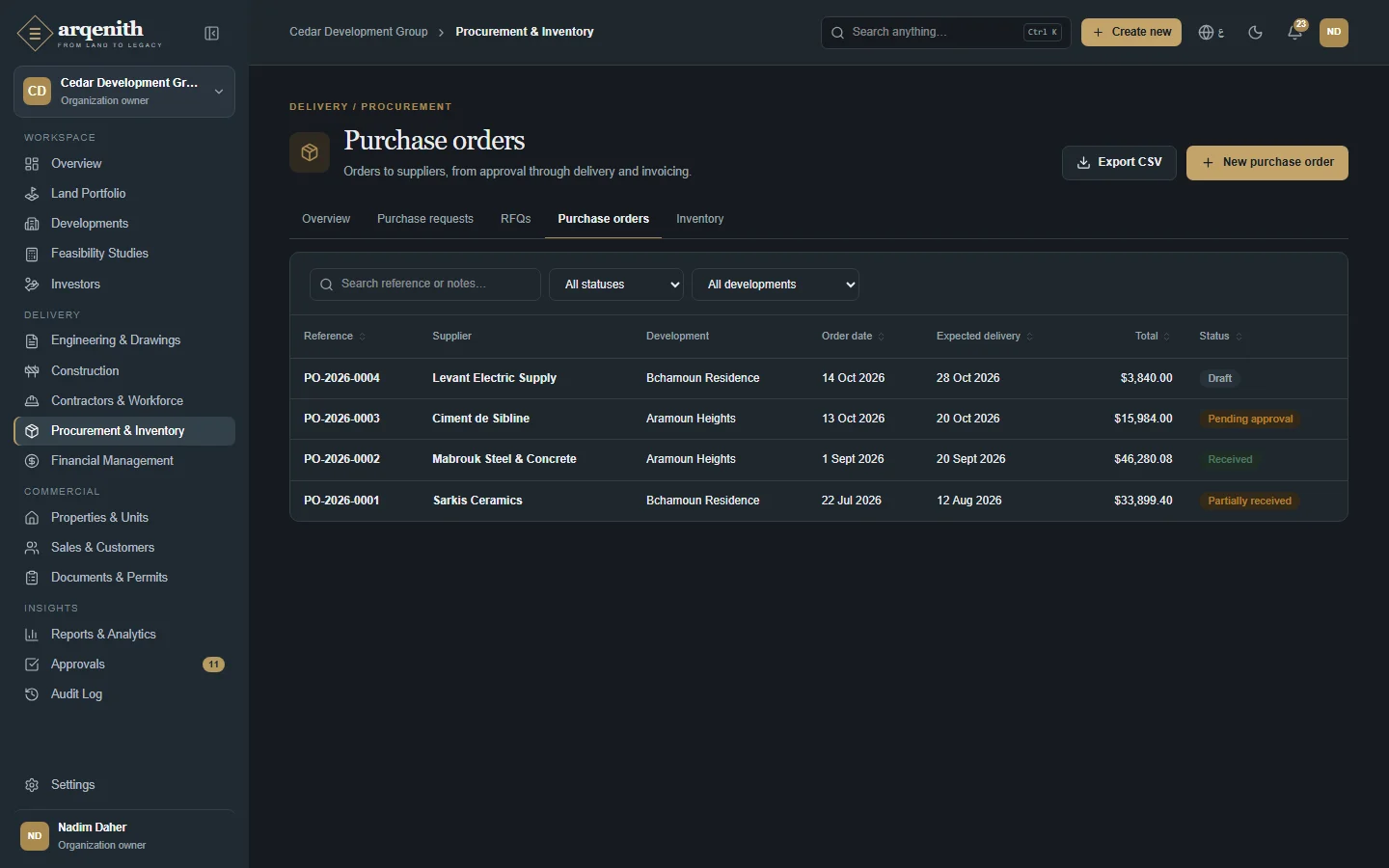Open Properties & Units
1389x868 pixels.
(124, 518)
